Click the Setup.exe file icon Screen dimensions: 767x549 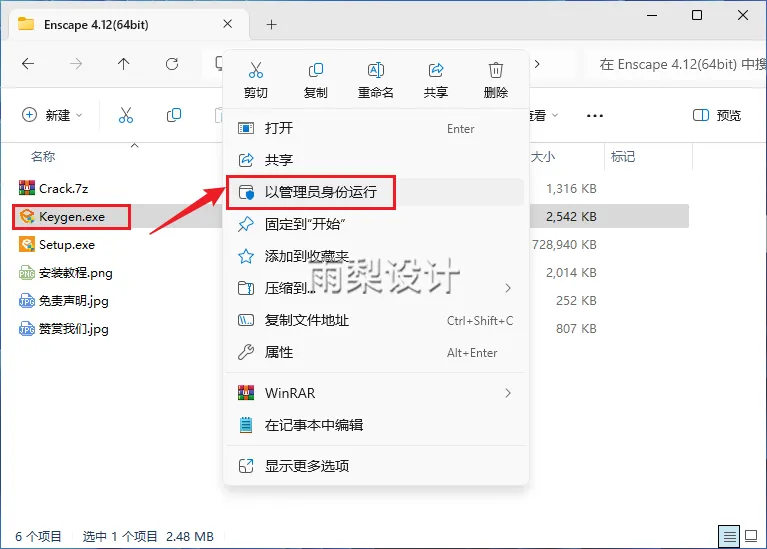coord(26,244)
